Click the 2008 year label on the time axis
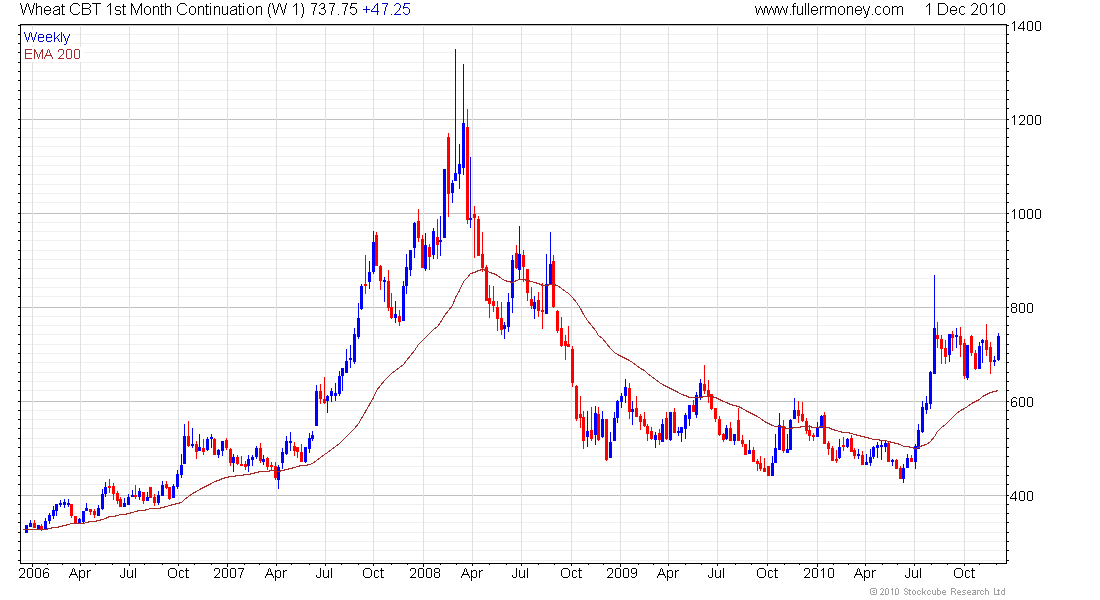Screen dimensions: 1100x600 tap(425, 573)
